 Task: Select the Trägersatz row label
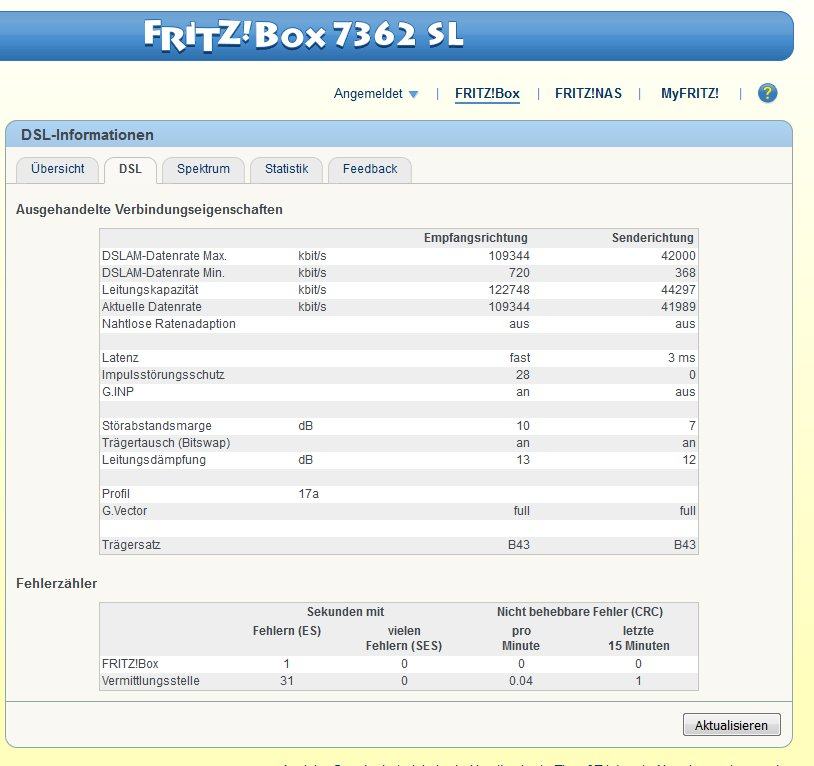coord(131,545)
